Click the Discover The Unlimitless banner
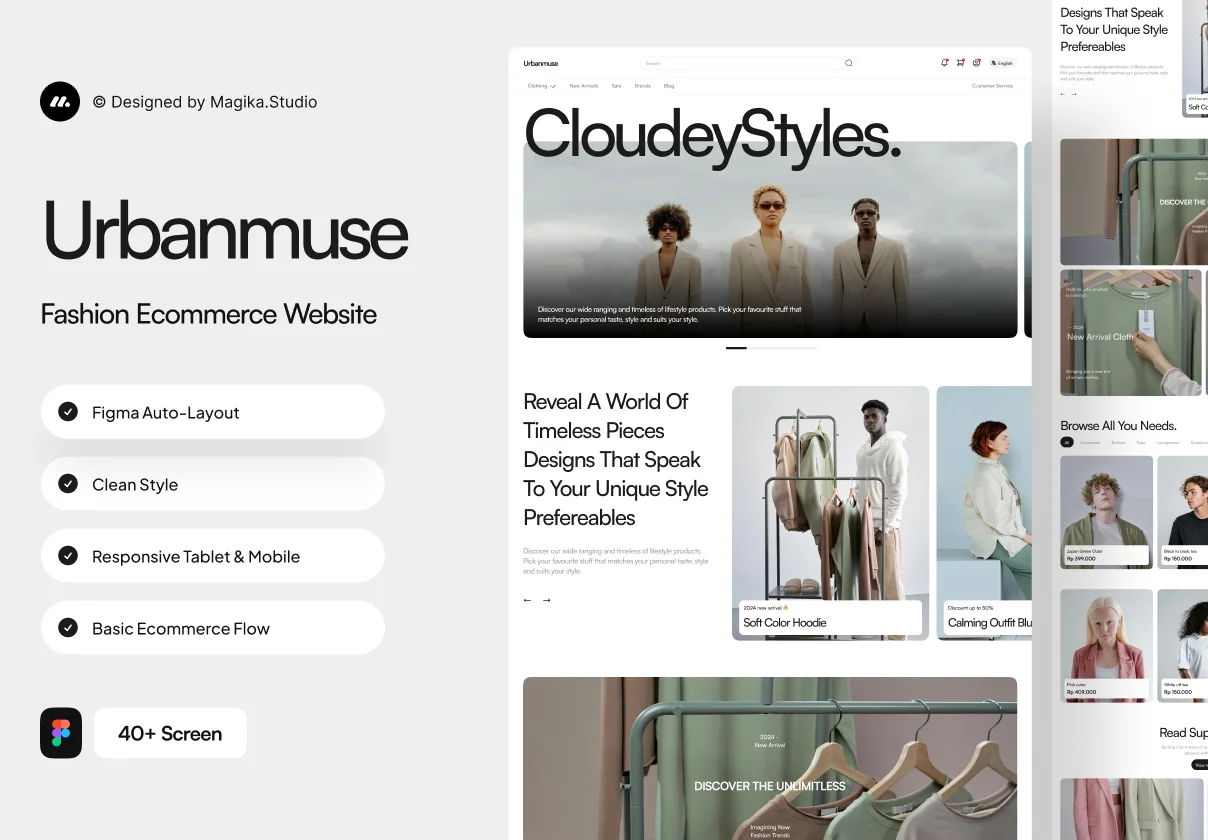The width and height of the screenshot is (1208, 840). pos(770,758)
